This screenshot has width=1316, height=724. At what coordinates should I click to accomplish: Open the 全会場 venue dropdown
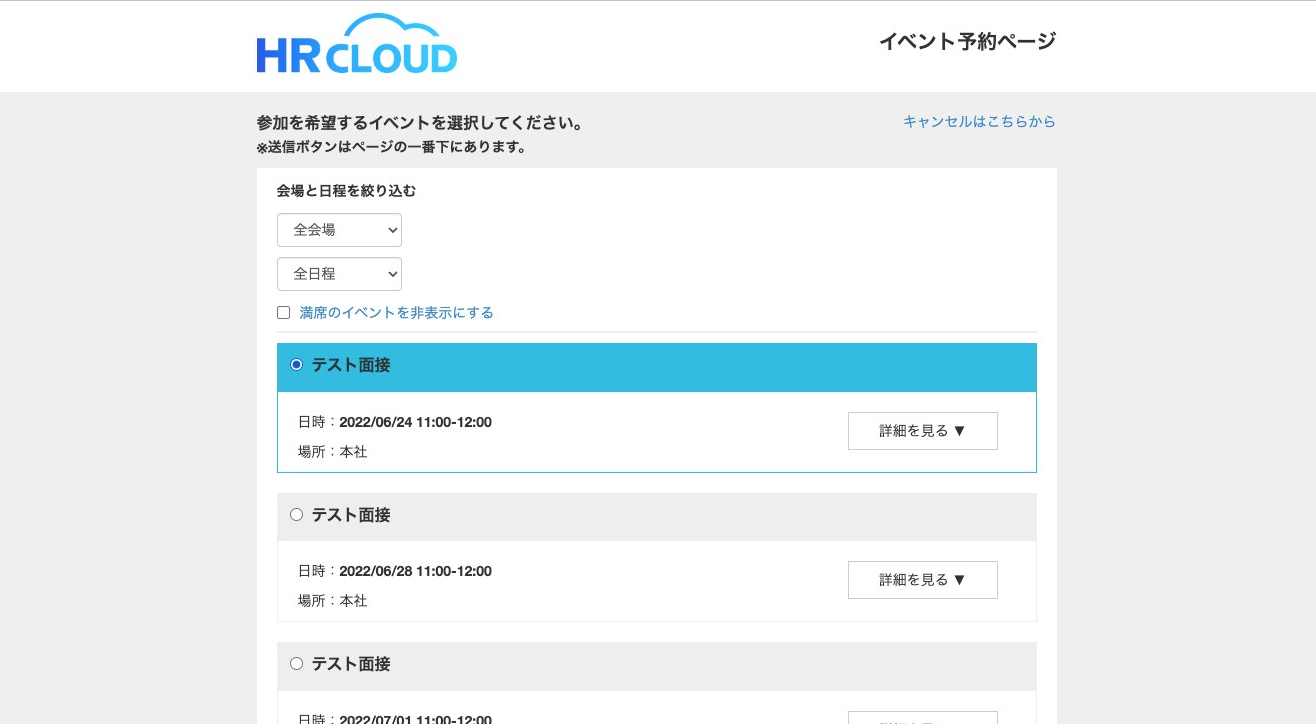pyautogui.click(x=339, y=230)
